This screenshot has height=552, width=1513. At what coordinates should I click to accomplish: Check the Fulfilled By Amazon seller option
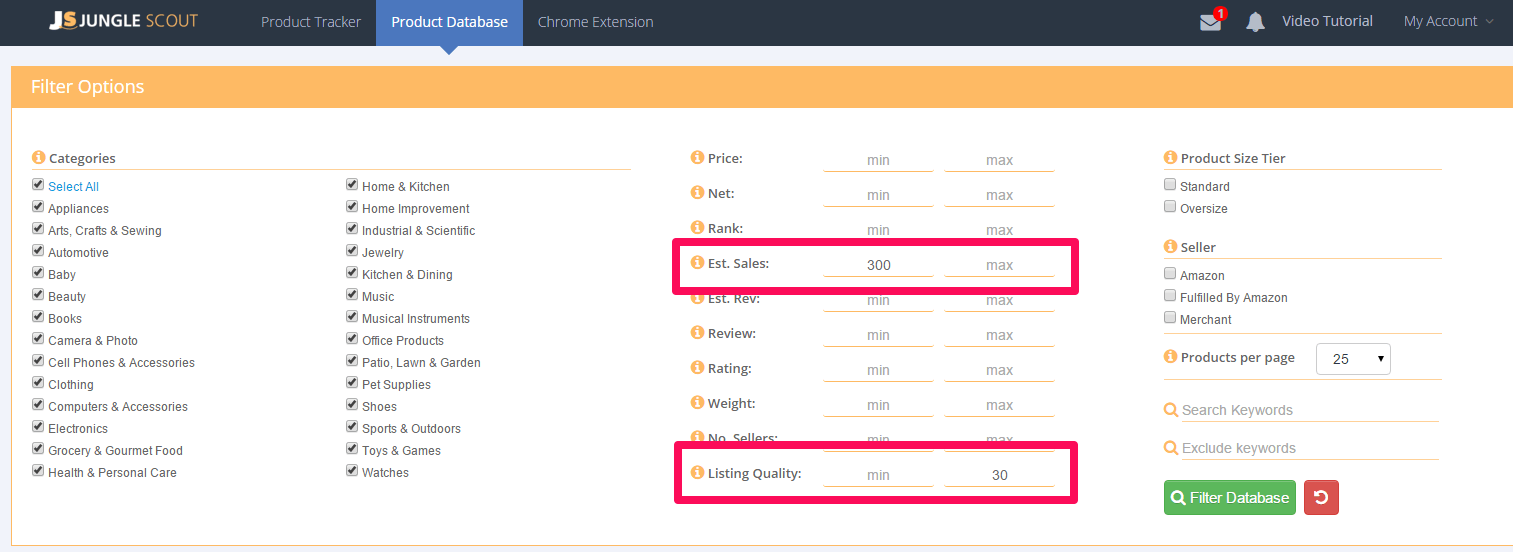click(1170, 296)
